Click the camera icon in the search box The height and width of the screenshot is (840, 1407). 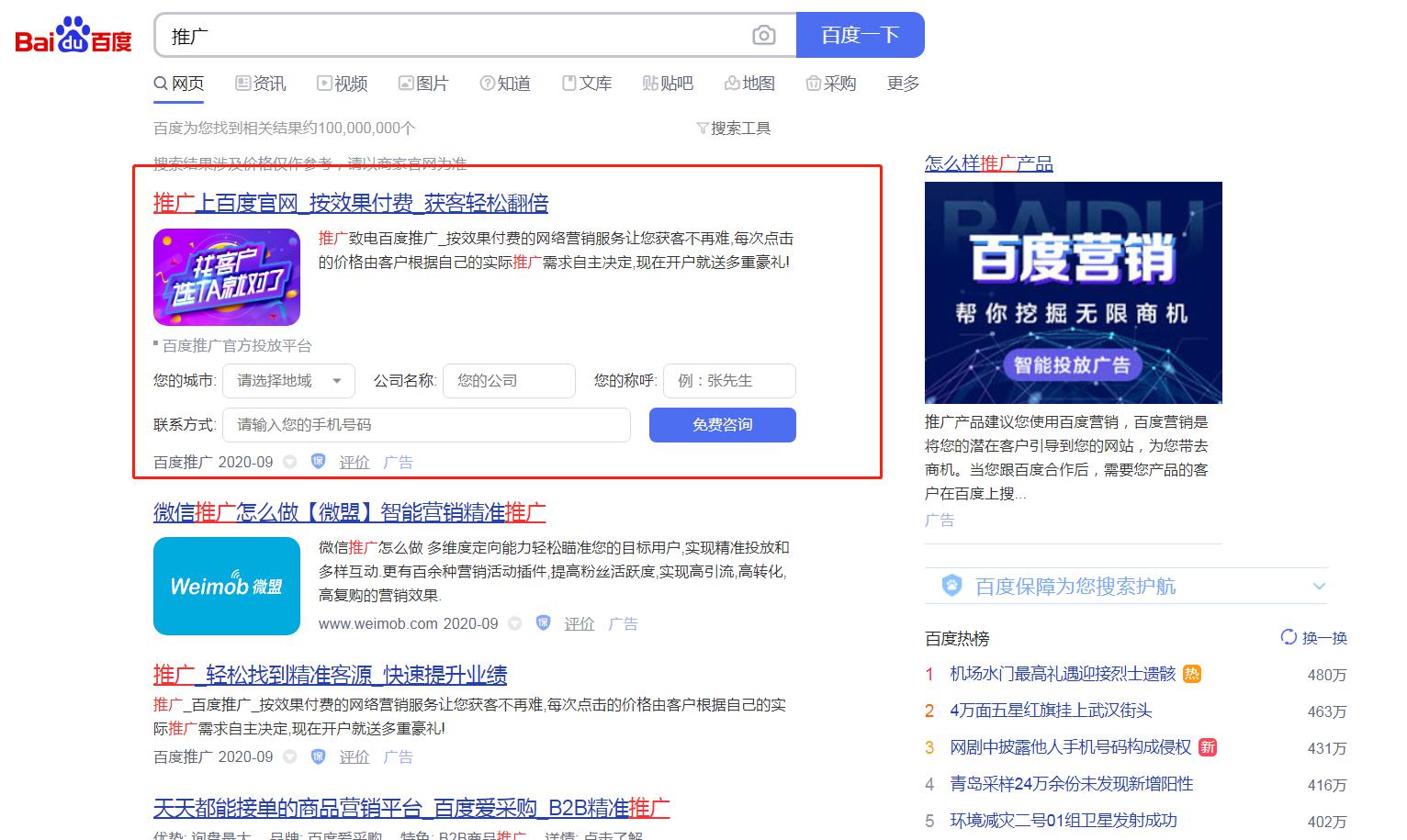tap(765, 35)
